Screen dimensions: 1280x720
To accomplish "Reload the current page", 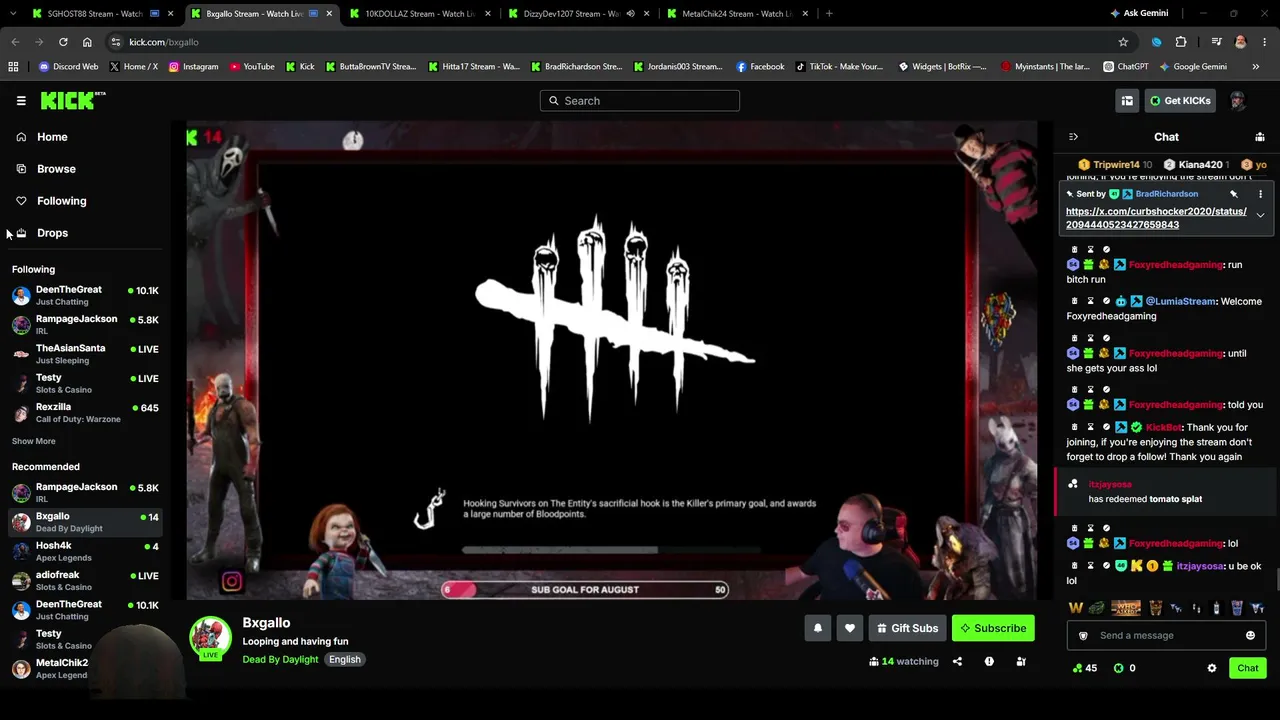I will pyautogui.click(x=63, y=42).
